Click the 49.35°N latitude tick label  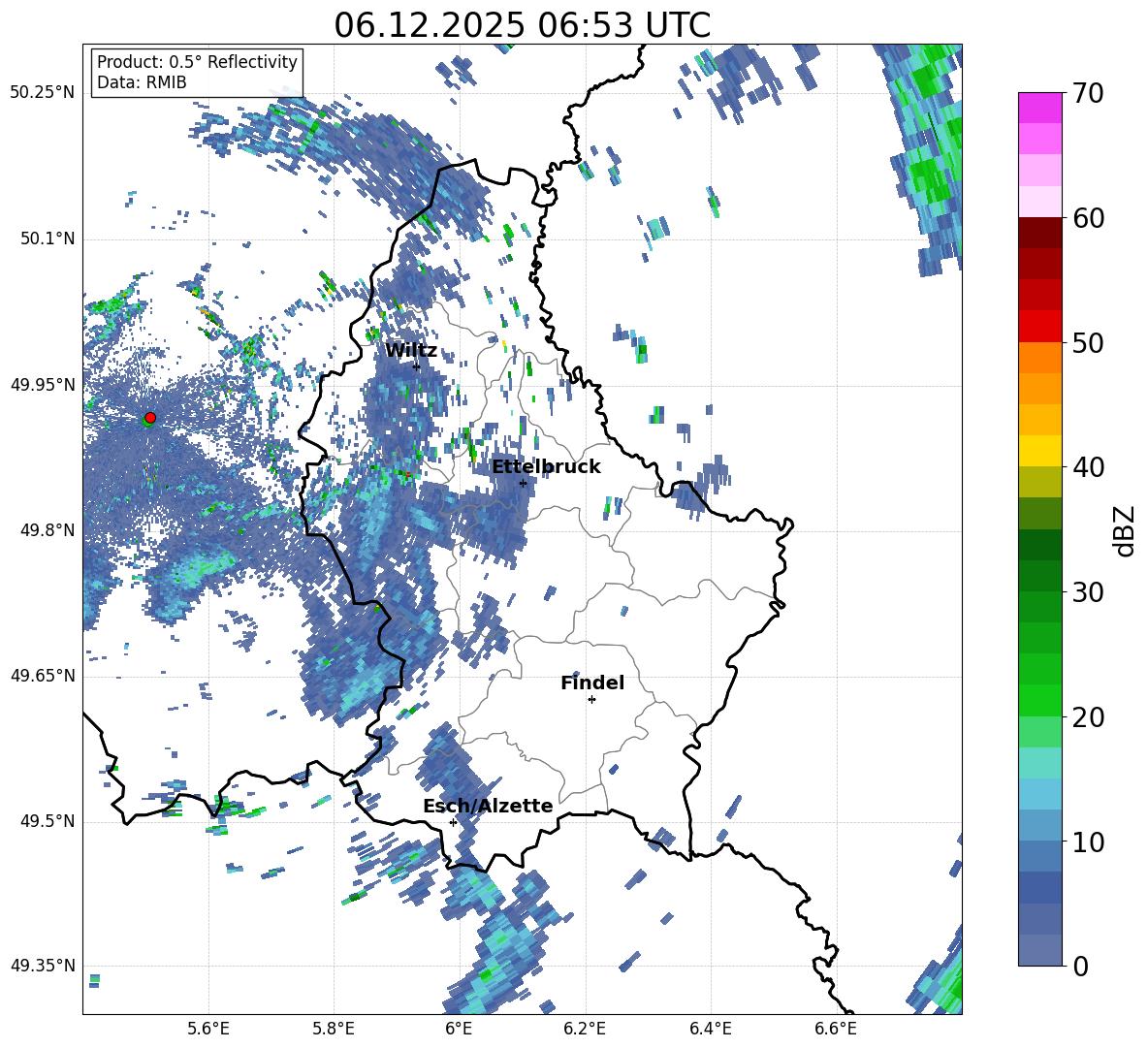(43, 966)
